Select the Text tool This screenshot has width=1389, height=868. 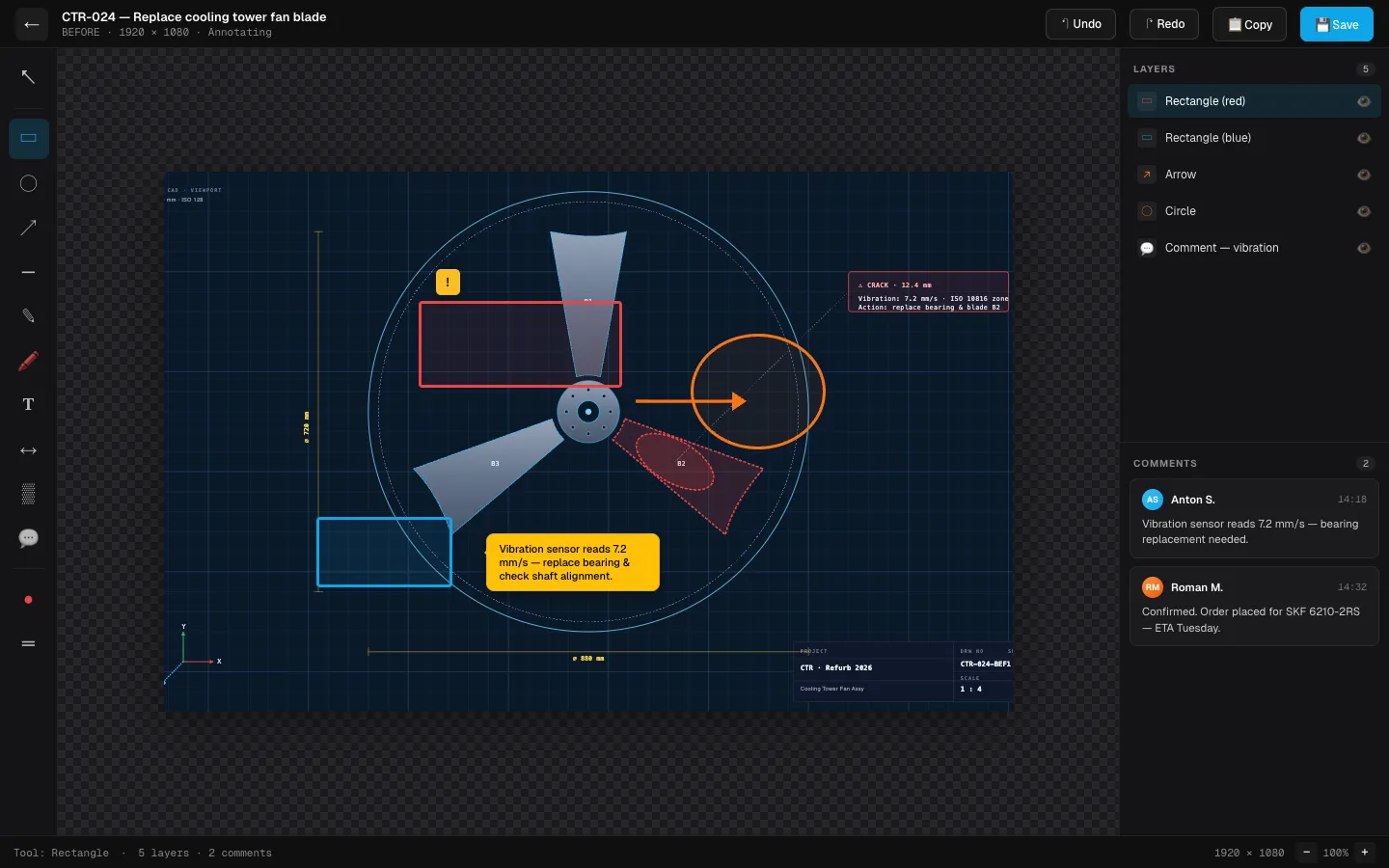28,405
